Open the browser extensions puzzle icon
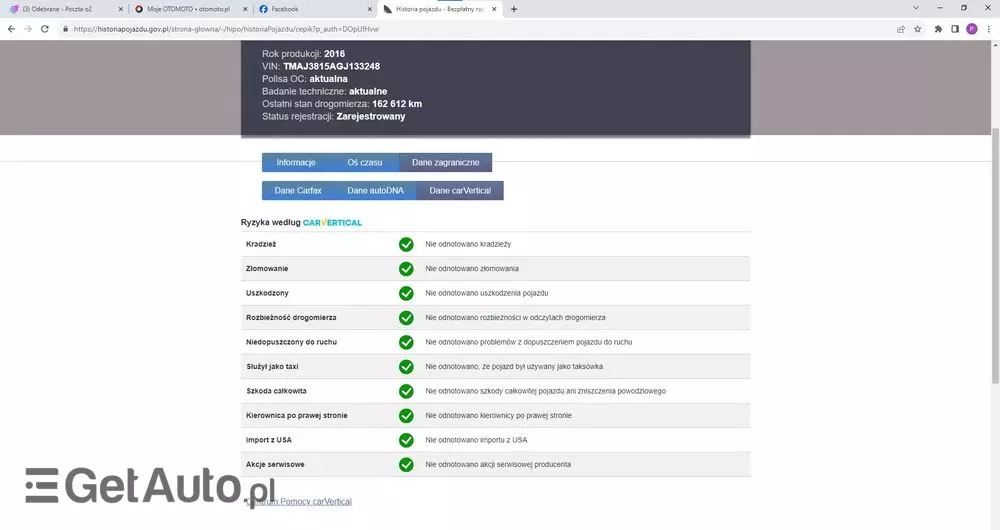This screenshot has width=1000, height=530. tap(938, 29)
